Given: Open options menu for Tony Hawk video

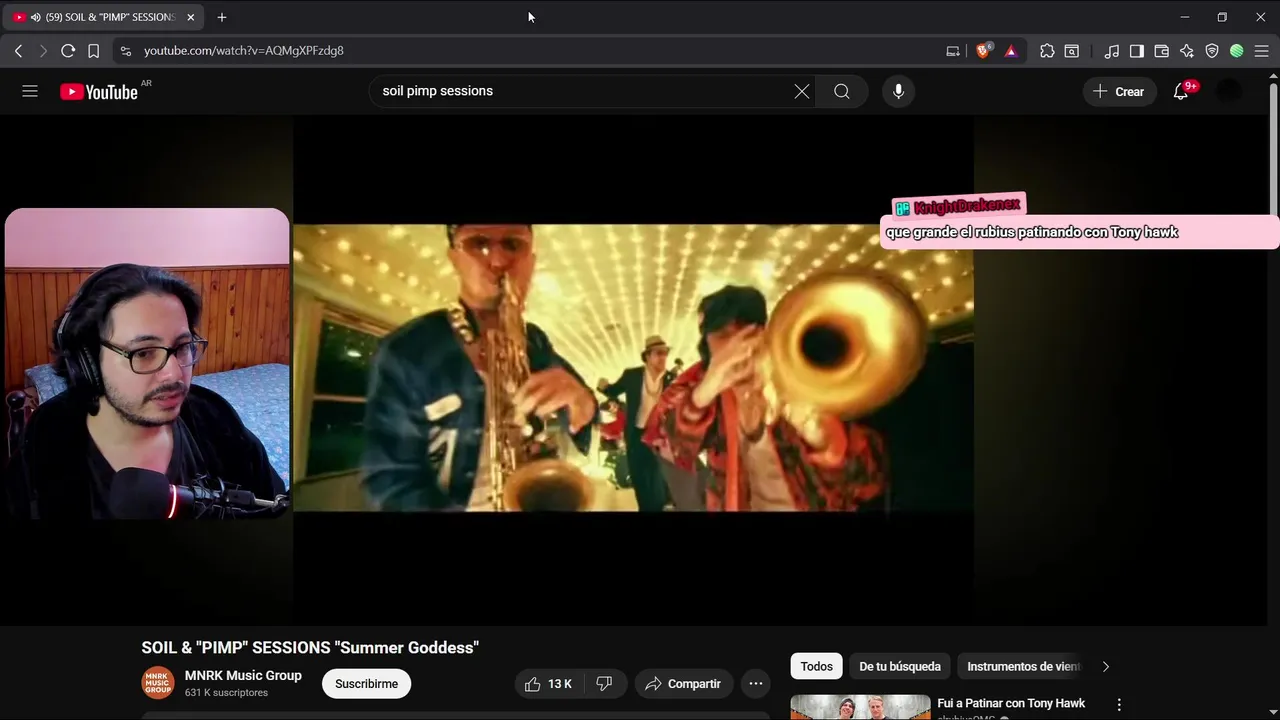Looking at the screenshot, I should (1119, 705).
